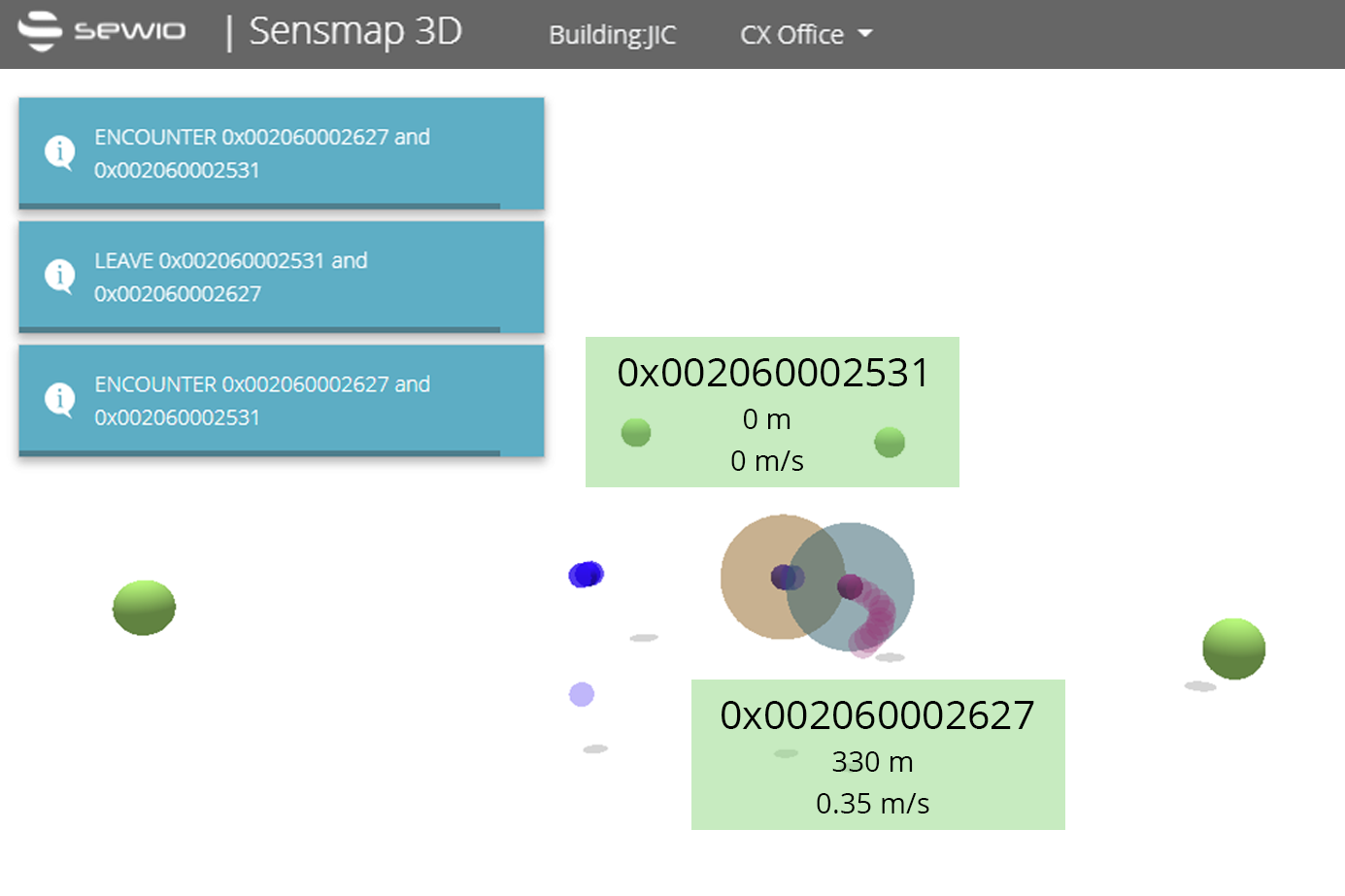Click the Sewio logo icon

pos(41,31)
